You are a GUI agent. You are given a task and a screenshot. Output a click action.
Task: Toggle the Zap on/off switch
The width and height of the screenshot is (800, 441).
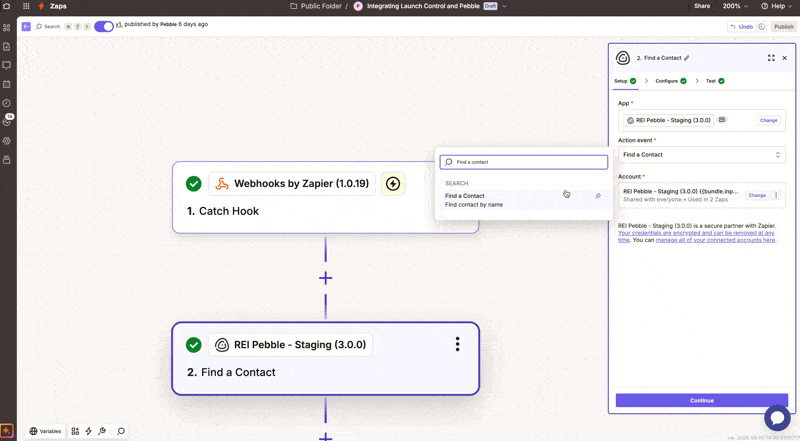pos(104,27)
